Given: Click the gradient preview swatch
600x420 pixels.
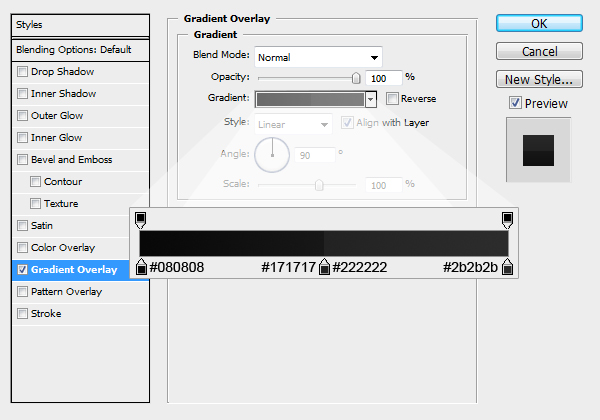Looking at the screenshot, I should (310, 99).
